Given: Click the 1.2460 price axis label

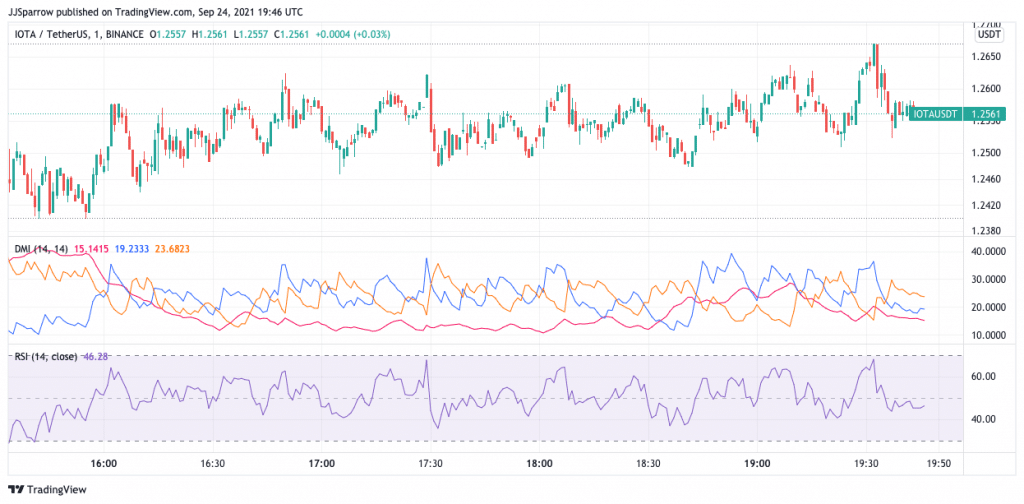Looking at the screenshot, I should (x=987, y=178).
